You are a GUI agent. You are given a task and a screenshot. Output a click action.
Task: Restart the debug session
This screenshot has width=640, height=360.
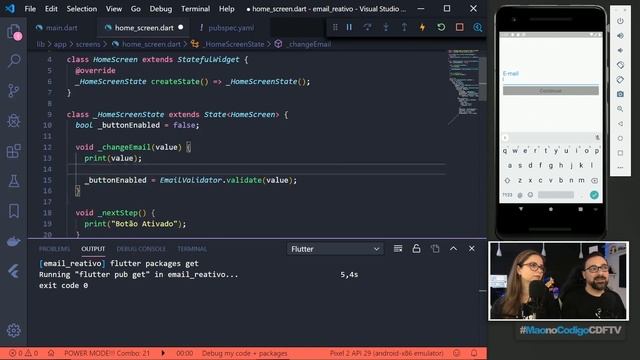click(x=441, y=27)
